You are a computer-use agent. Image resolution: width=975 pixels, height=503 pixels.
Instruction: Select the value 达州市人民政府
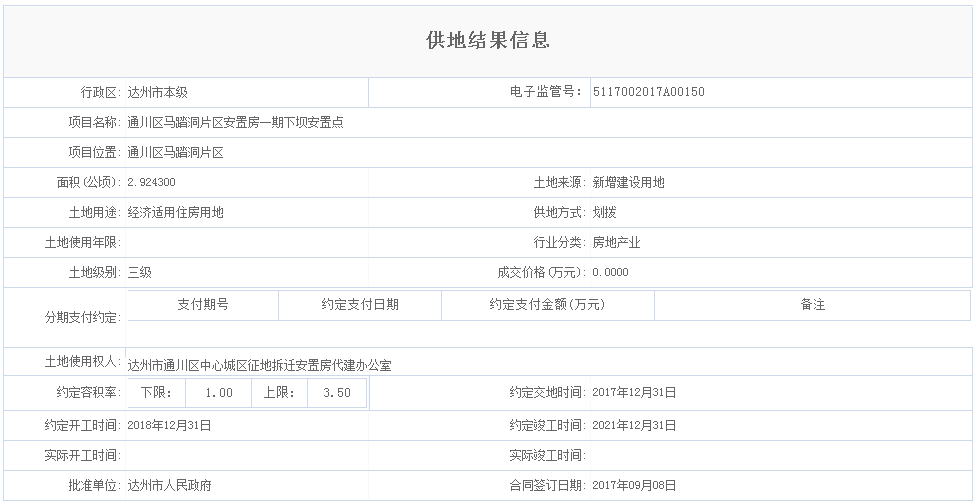click(169, 485)
